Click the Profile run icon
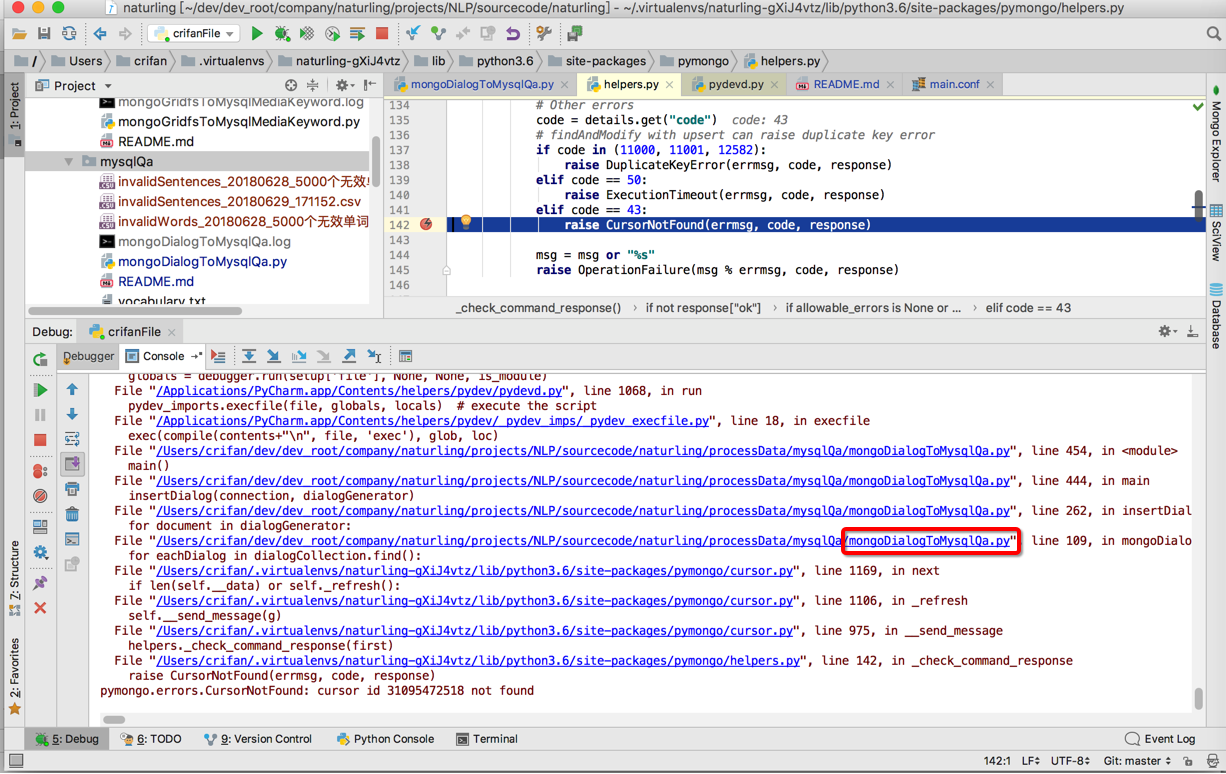The width and height of the screenshot is (1226, 774). click(x=332, y=33)
